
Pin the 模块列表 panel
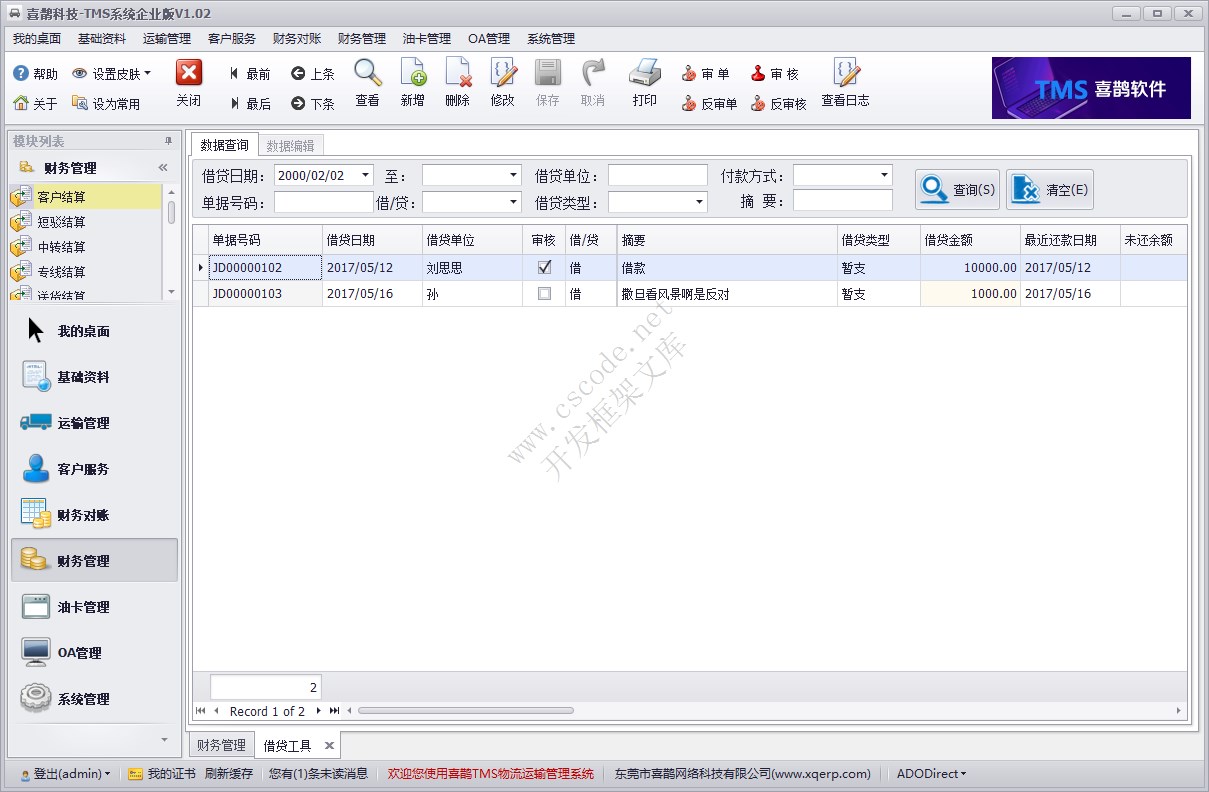click(x=168, y=141)
